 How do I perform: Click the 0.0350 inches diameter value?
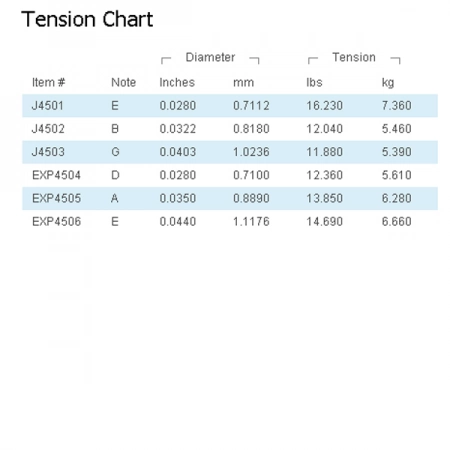pos(178,198)
